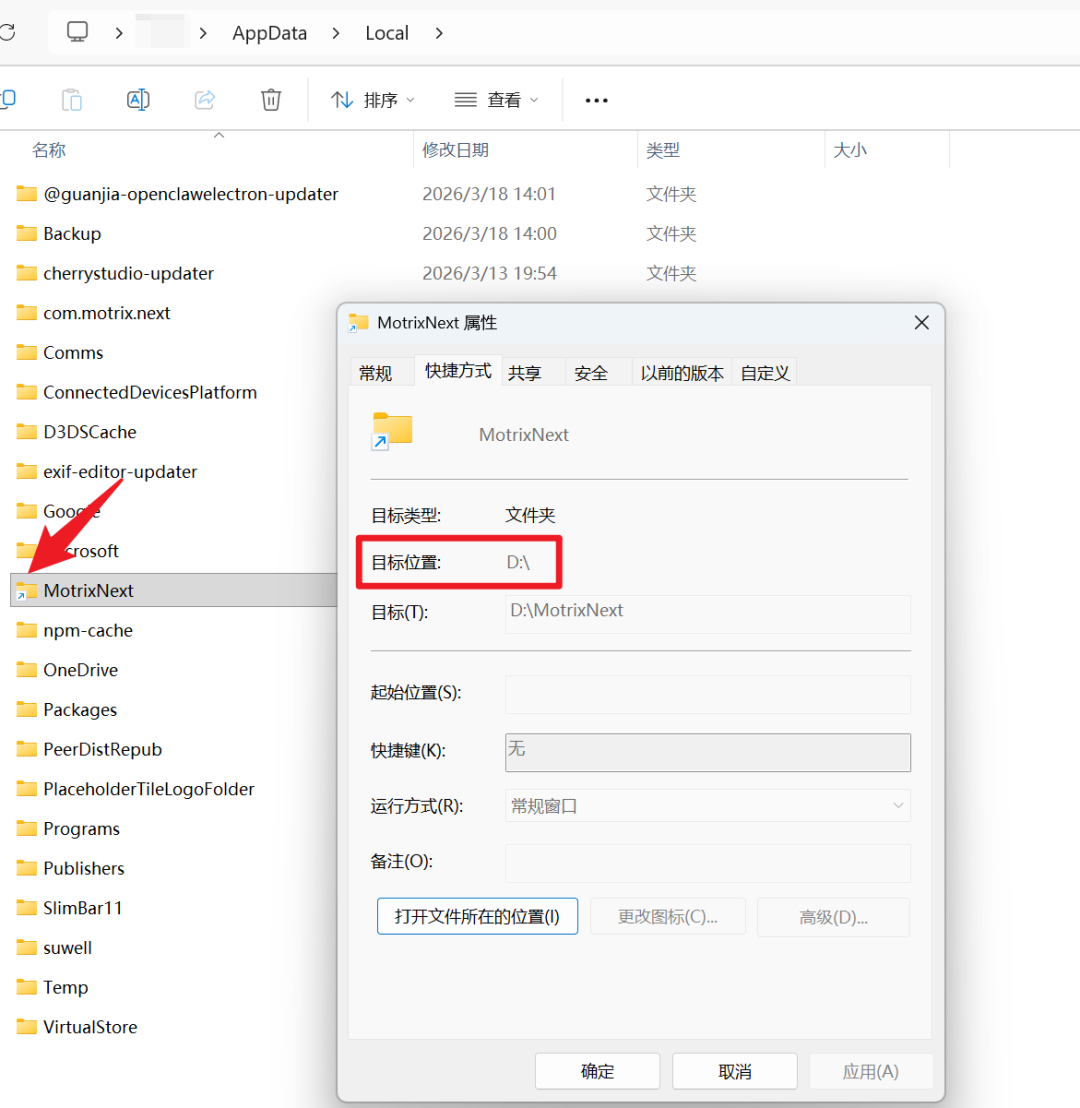
Task: Switch to the 安全 tab
Action: point(591,371)
